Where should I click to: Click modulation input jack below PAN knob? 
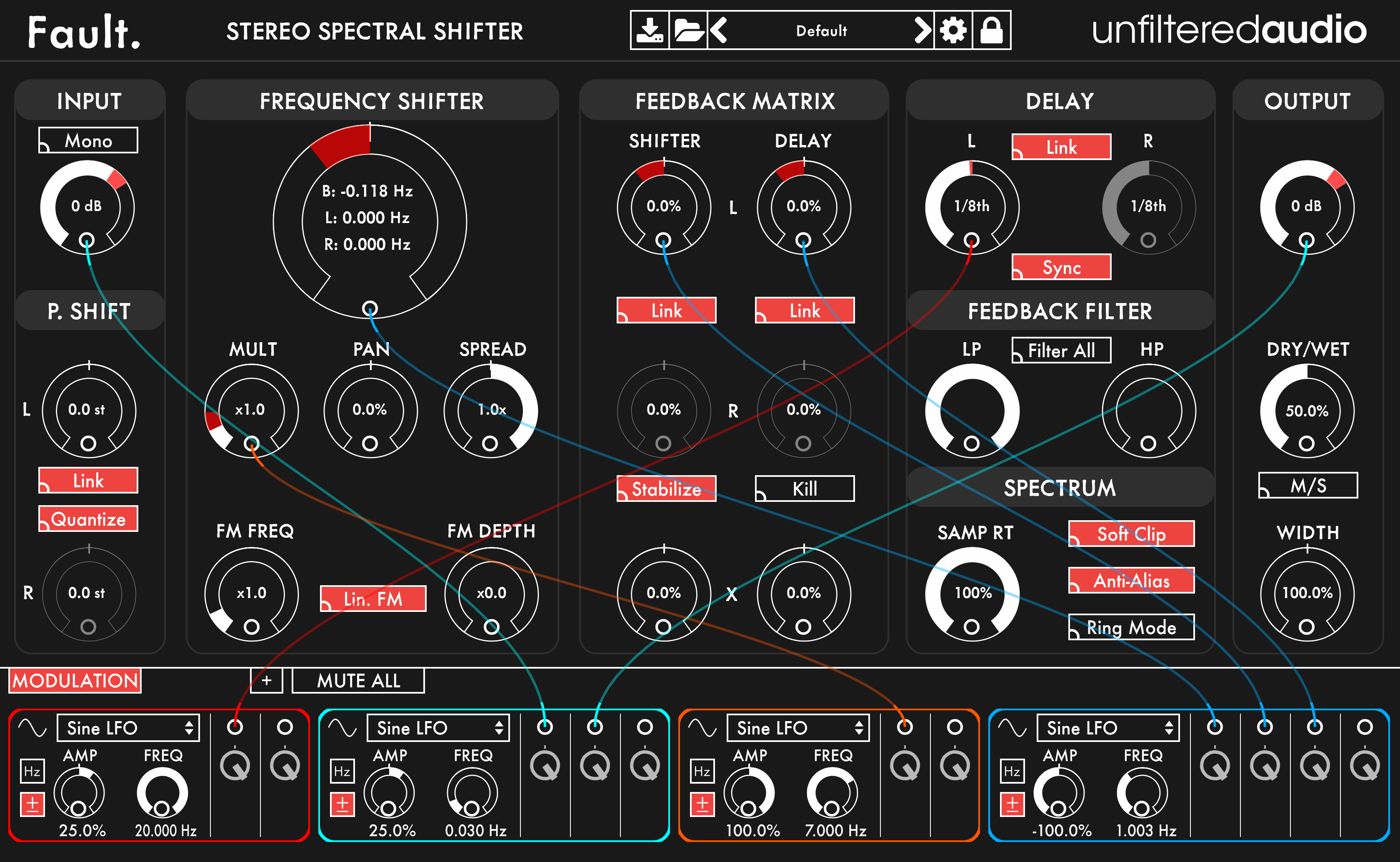click(x=370, y=444)
